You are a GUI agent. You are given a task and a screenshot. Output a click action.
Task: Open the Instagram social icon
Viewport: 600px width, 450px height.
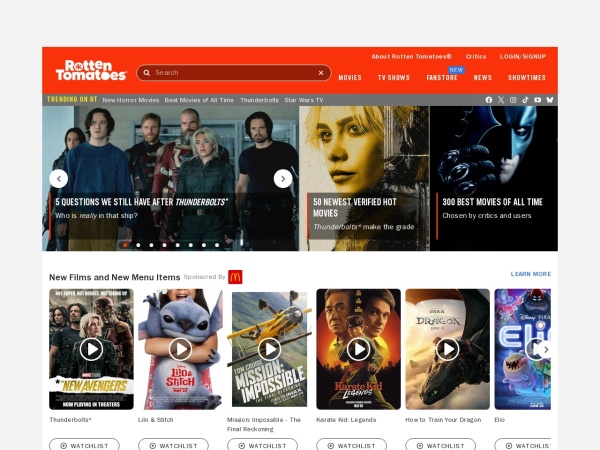513,100
